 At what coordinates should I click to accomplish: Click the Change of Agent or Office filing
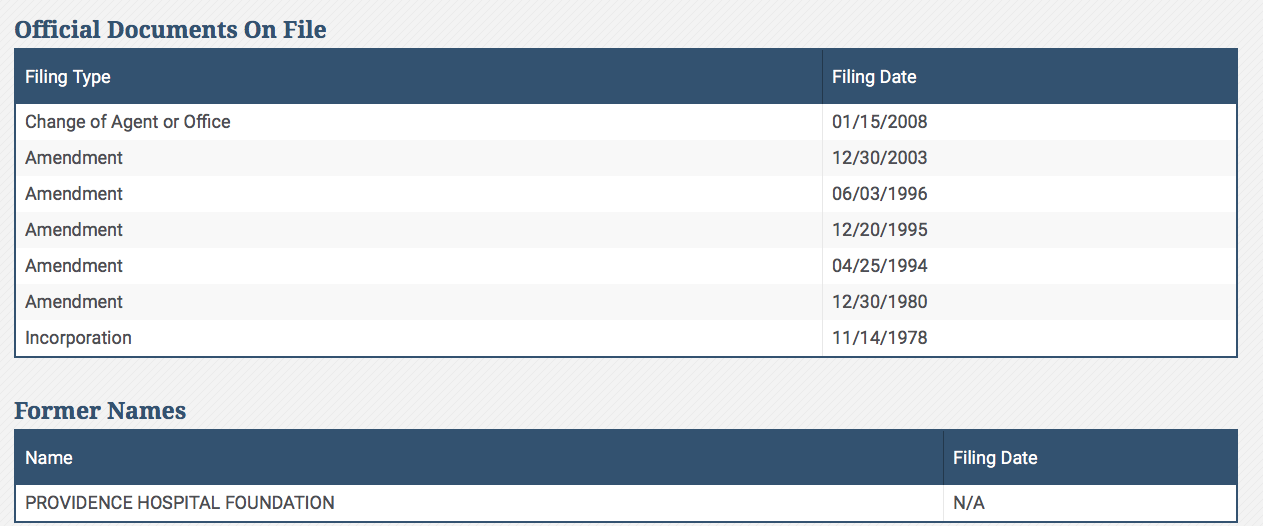point(128,122)
